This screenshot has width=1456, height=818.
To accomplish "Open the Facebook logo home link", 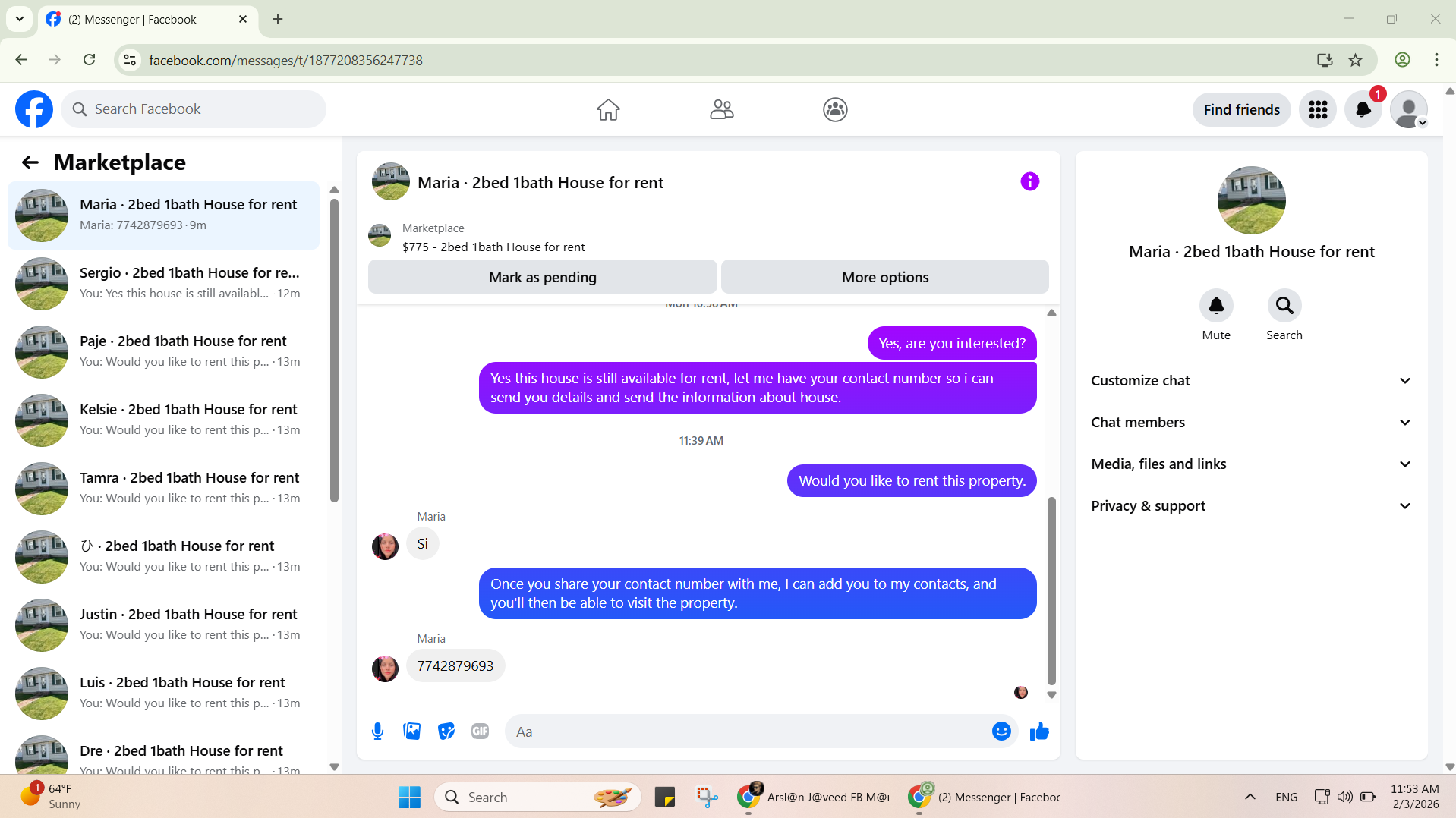I will tap(34, 109).
